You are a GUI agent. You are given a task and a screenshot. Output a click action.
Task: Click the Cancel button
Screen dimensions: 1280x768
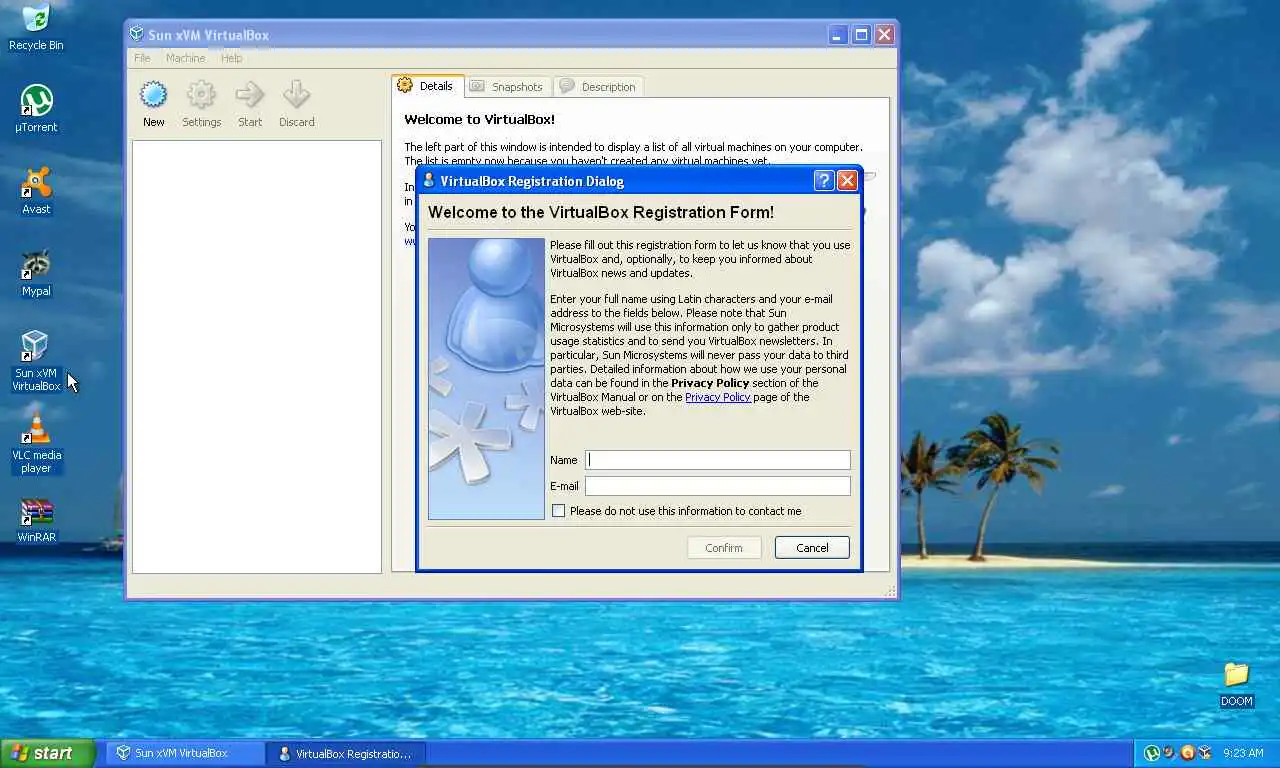point(812,548)
